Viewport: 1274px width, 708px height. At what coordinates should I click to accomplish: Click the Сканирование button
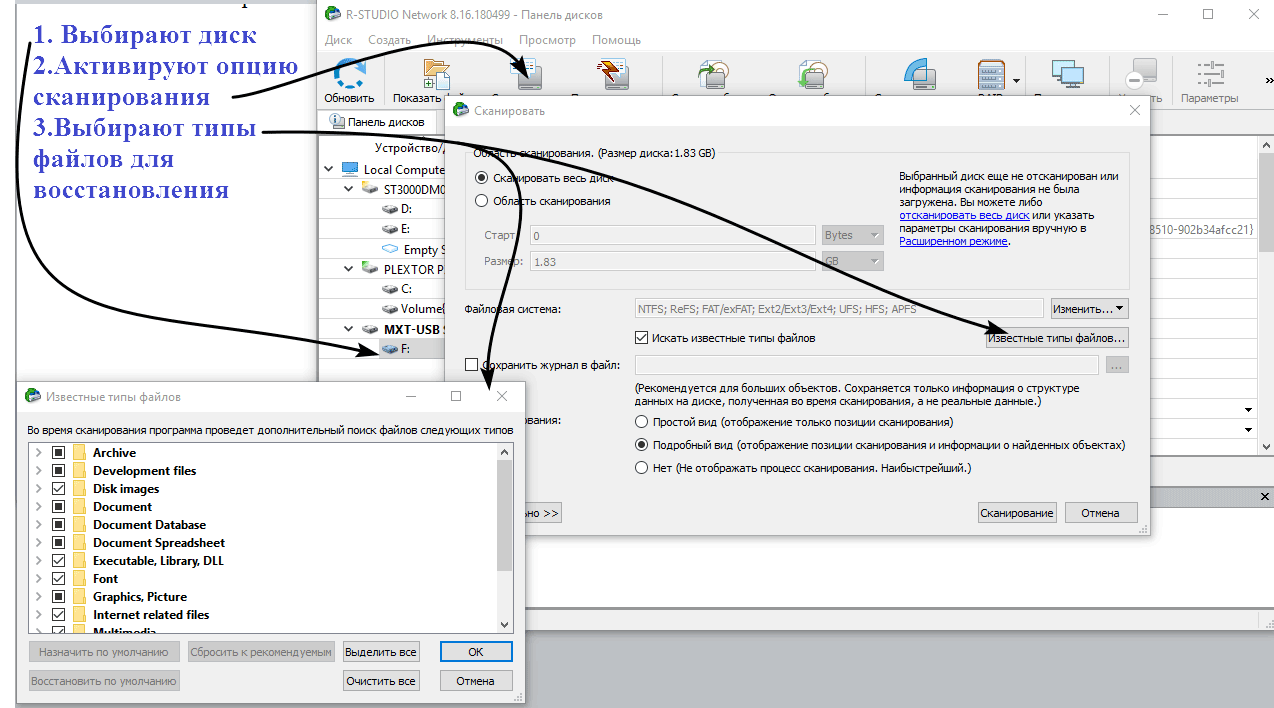click(1017, 513)
